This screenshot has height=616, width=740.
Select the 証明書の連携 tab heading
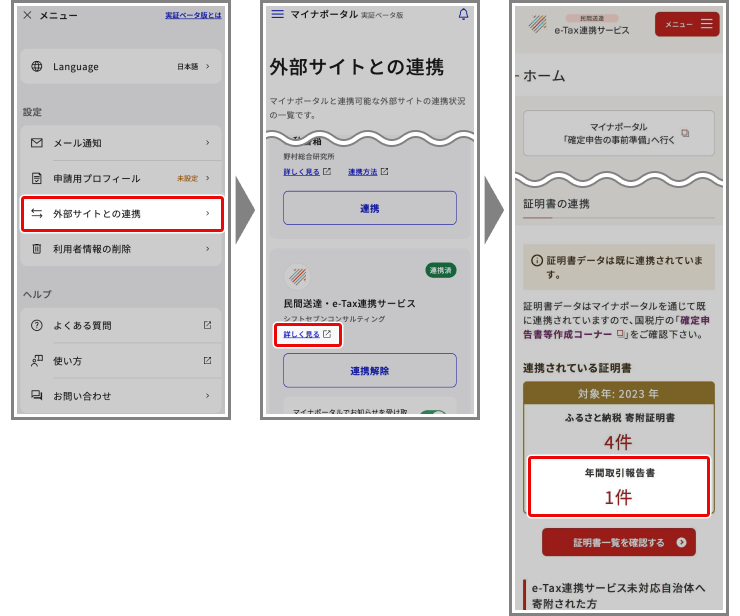pyautogui.click(x=556, y=204)
